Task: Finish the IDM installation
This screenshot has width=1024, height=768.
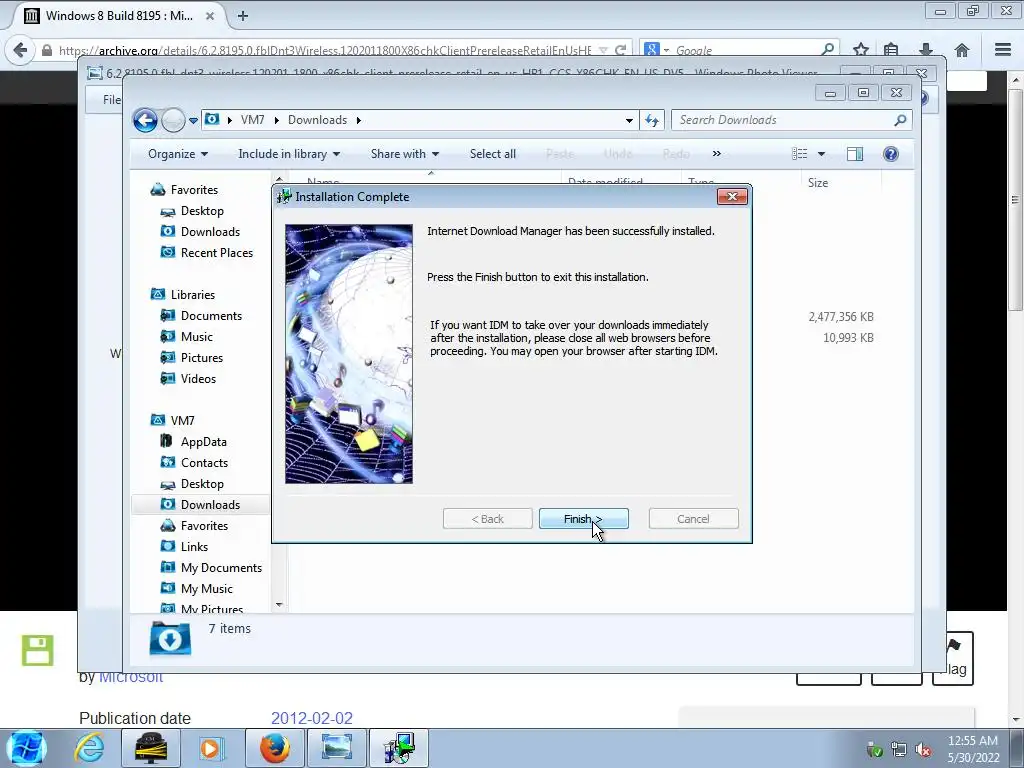Action: pos(583,519)
